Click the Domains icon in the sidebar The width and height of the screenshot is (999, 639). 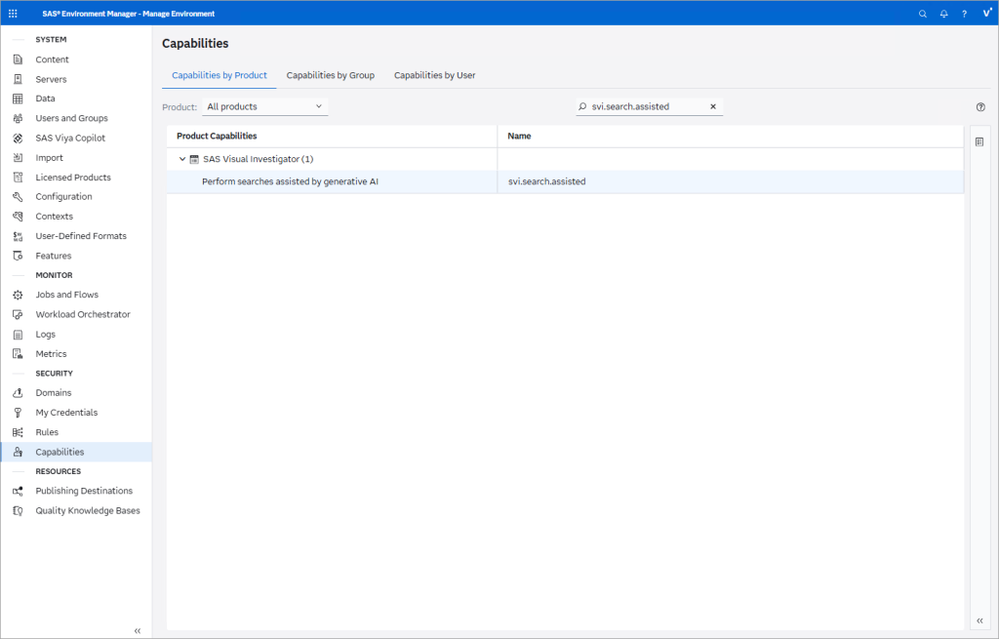point(18,393)
